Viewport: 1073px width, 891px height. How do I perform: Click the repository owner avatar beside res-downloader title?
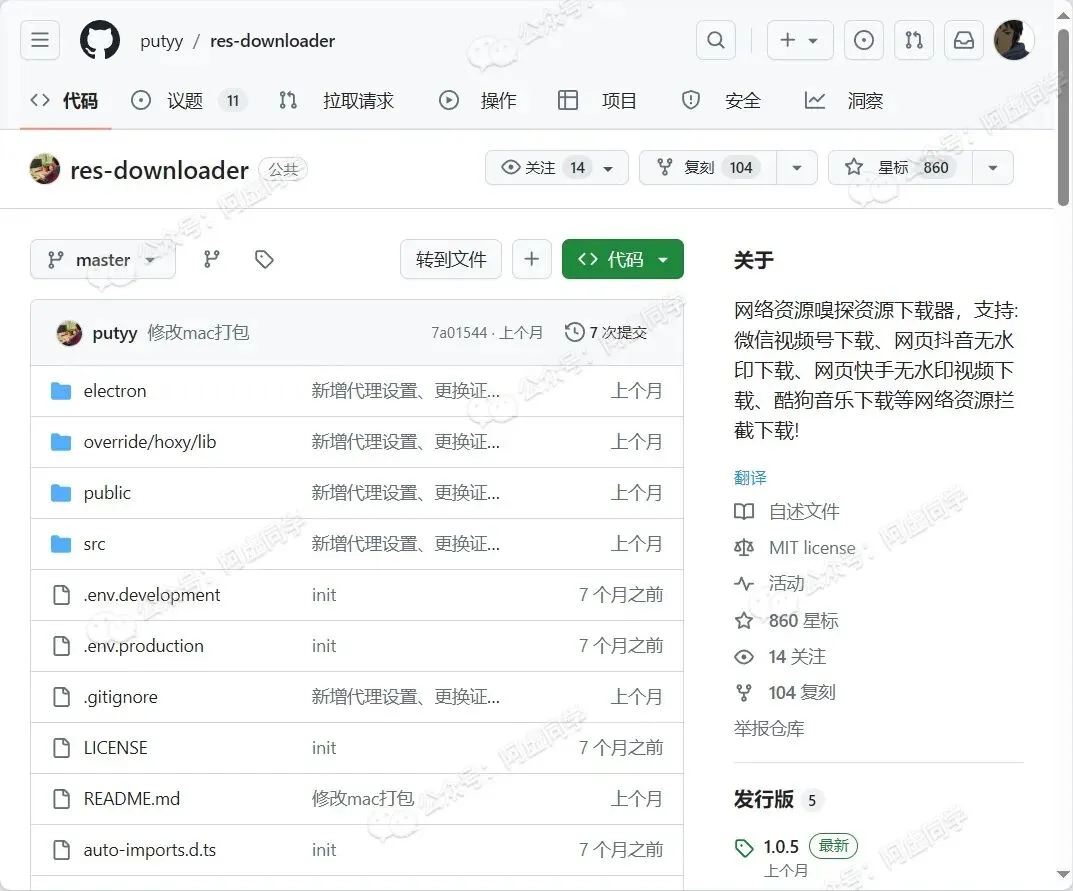(x=44, y=169)
